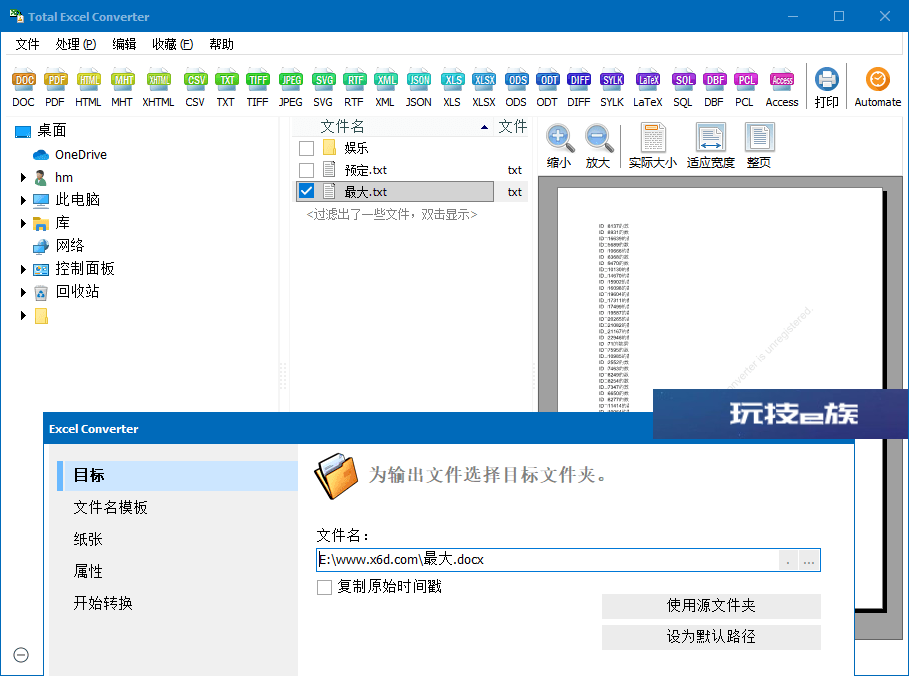Convert to XLS spreadsheet
The width and height of the screenshot is (909, 676).
point(452,87)
